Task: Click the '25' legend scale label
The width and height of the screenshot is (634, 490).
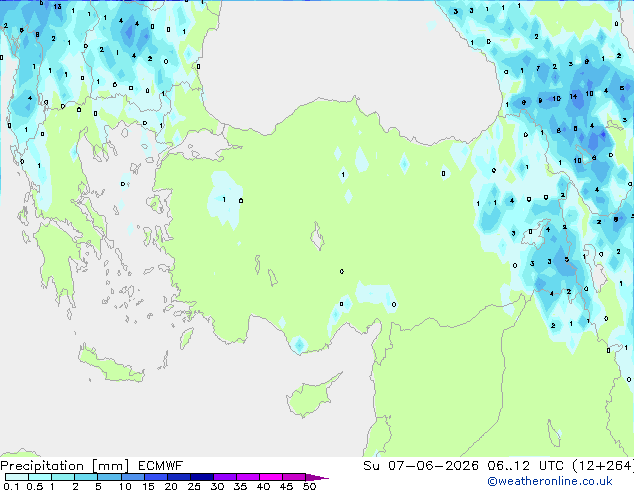Action: pyautogui.click(x=194, y=486)
